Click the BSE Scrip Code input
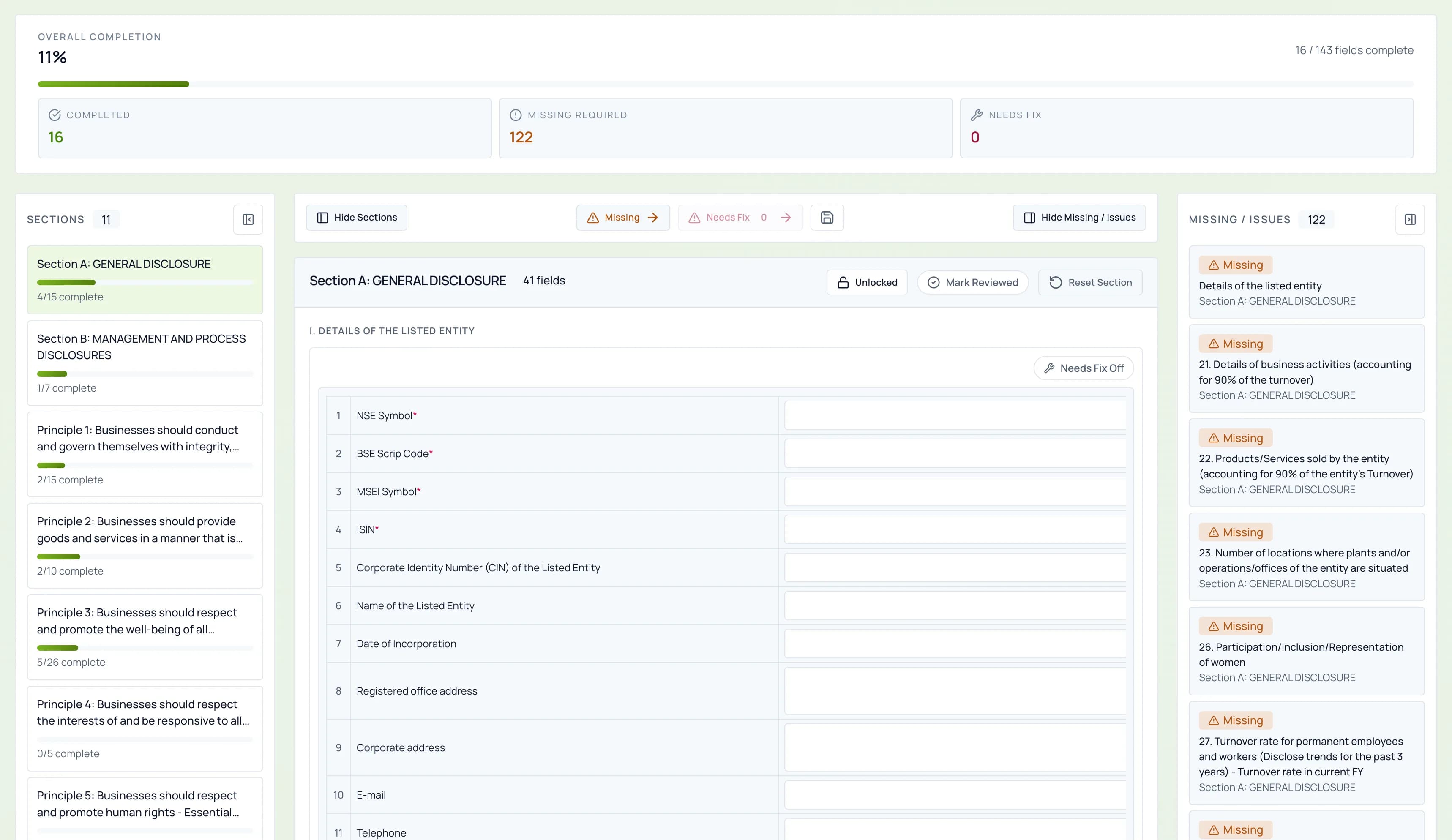 (x=955, y=453)
